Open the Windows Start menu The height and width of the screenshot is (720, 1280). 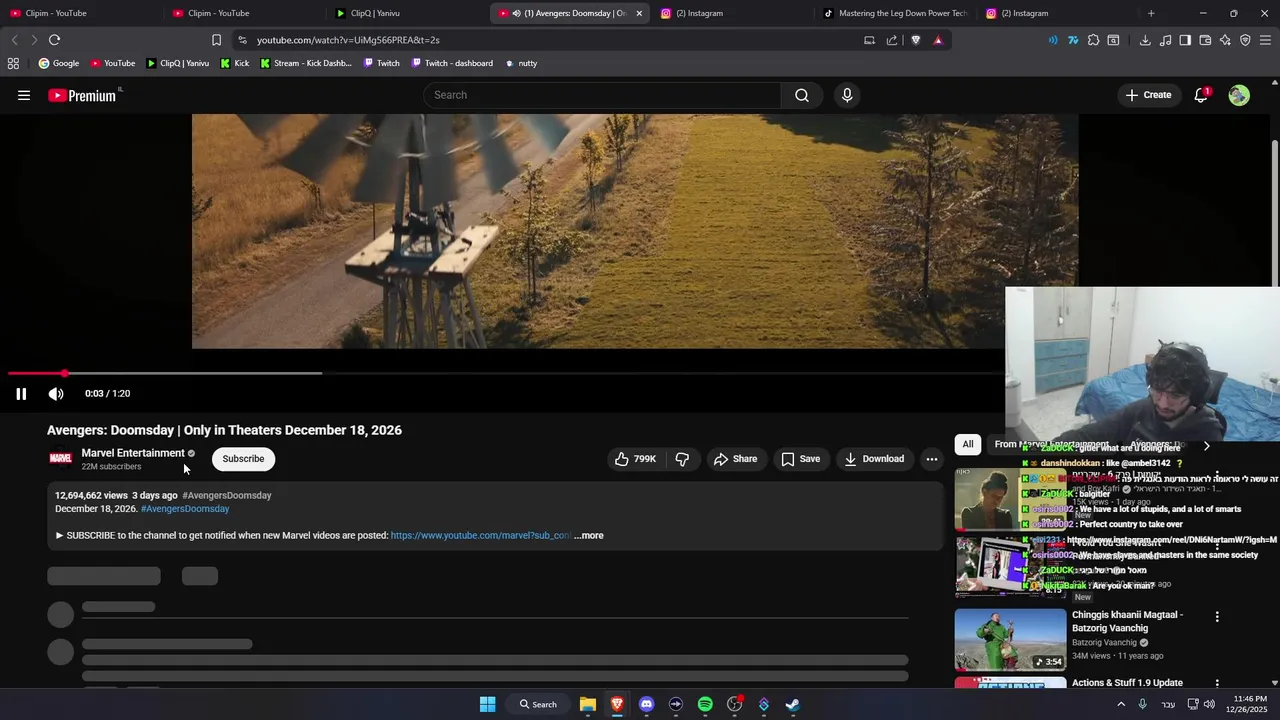point(487,704)
